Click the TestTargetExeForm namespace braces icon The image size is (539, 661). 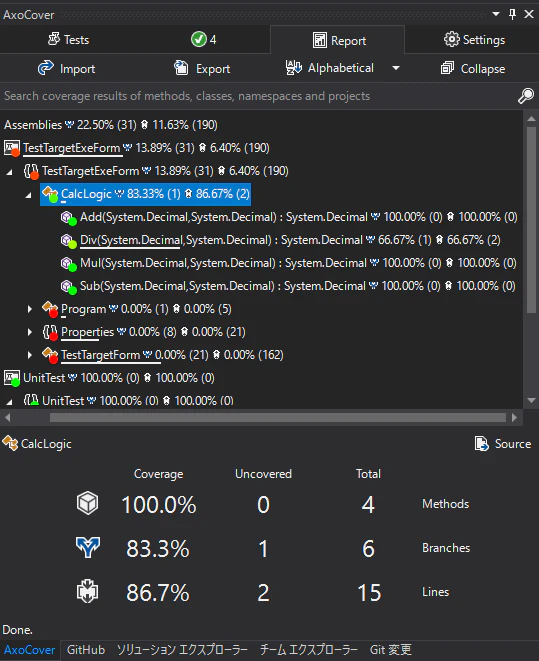[x=31, y=171]
